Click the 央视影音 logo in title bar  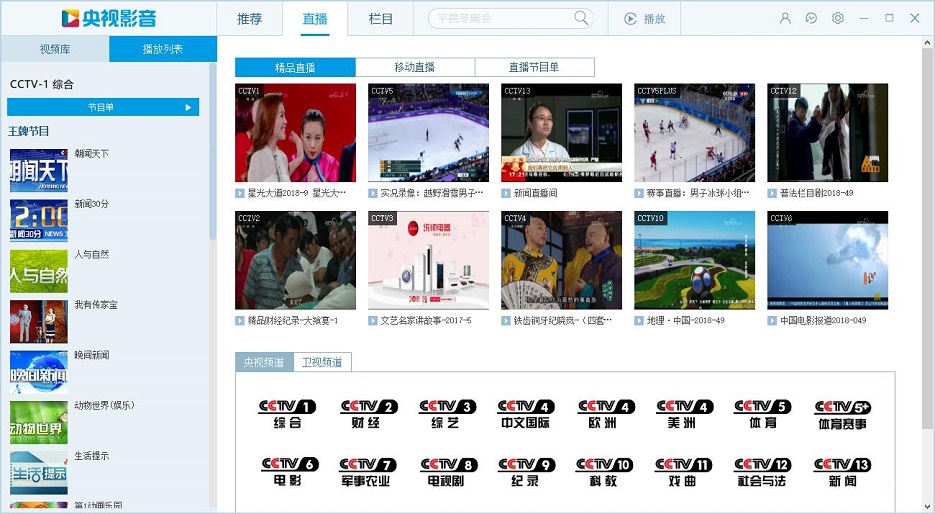coord(108,18)
